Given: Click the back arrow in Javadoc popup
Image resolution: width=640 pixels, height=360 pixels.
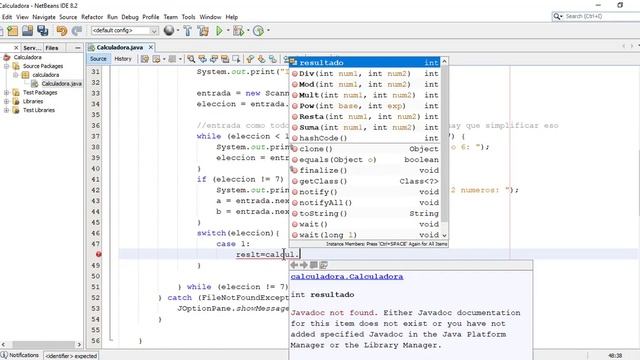Looking at the screenshot, I should (x=294, y=265).
